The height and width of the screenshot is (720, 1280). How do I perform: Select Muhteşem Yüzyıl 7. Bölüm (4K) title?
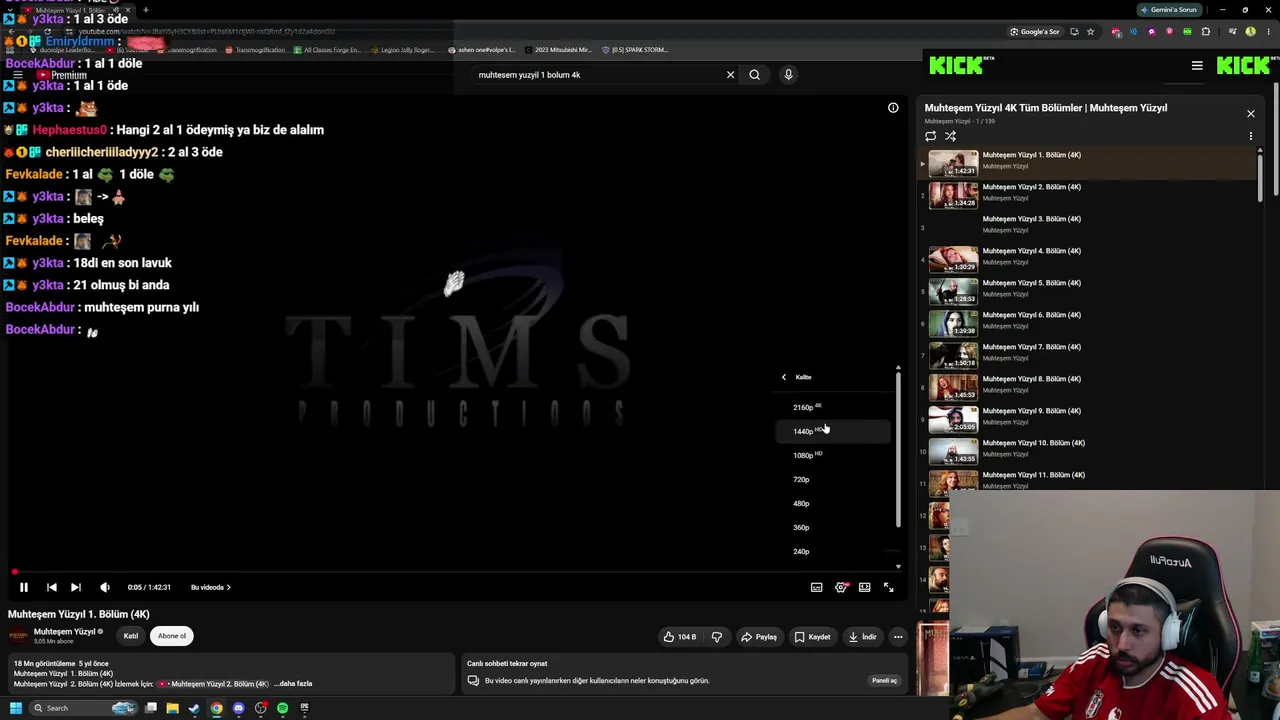pos(1031,347)
